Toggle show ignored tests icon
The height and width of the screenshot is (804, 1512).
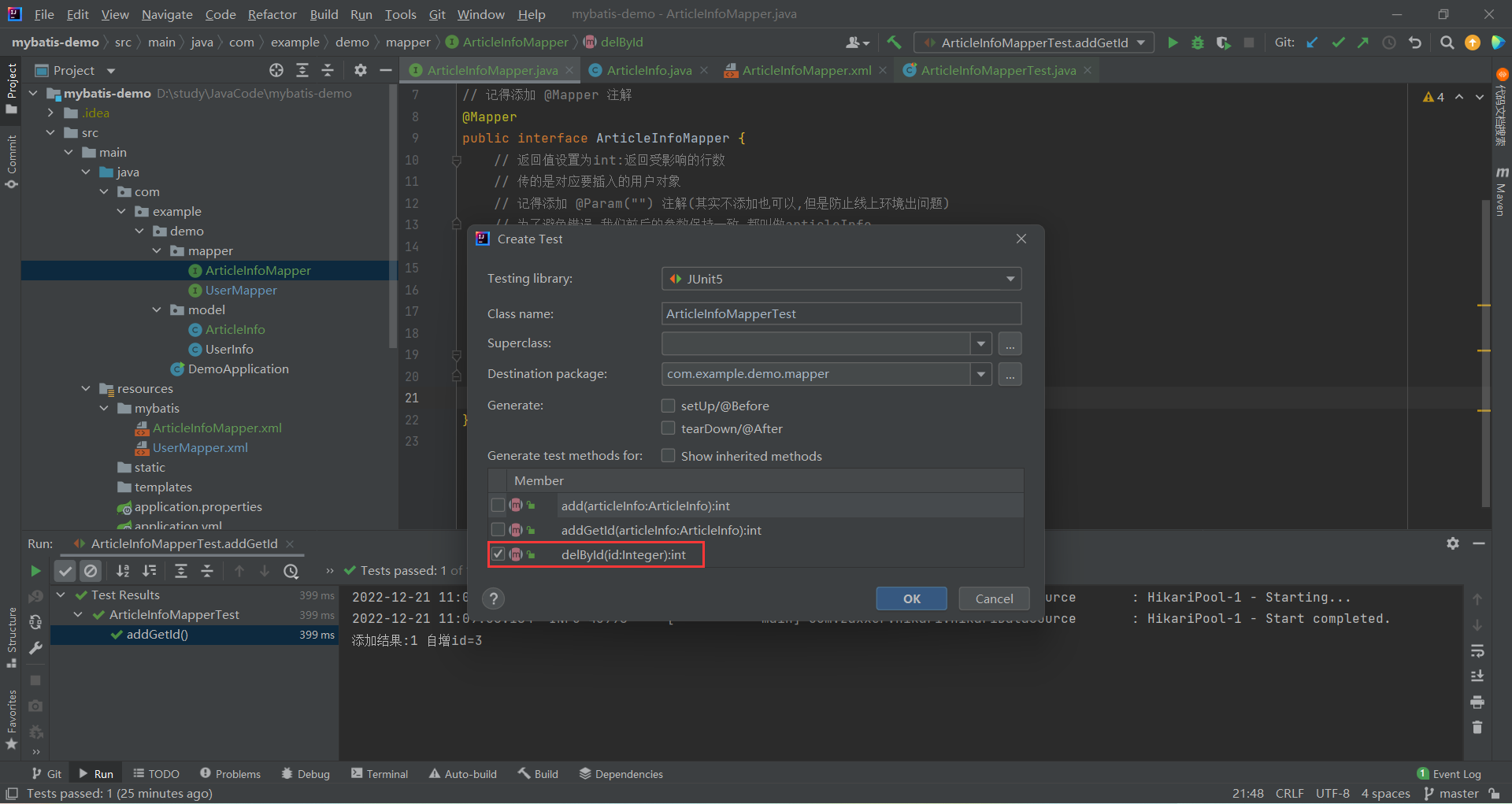pos(91,571)
